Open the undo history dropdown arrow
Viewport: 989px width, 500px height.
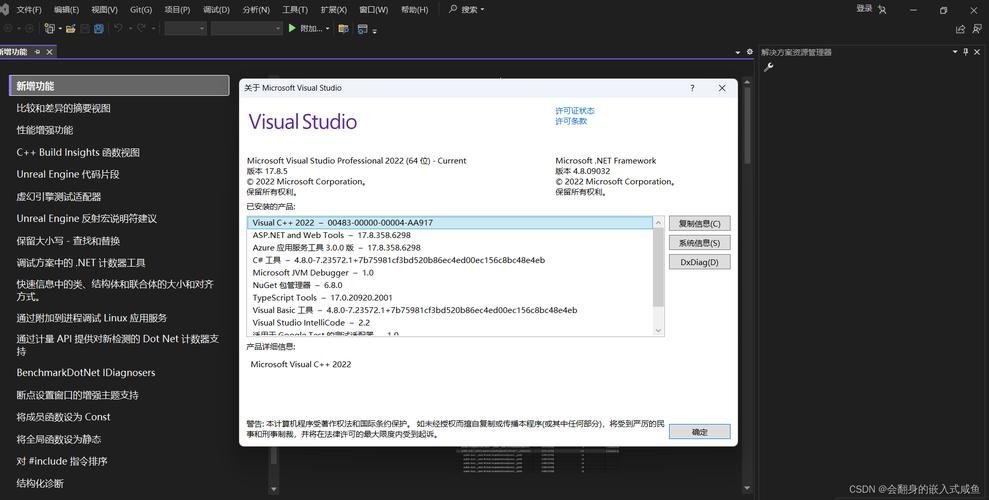pos(130,29)
